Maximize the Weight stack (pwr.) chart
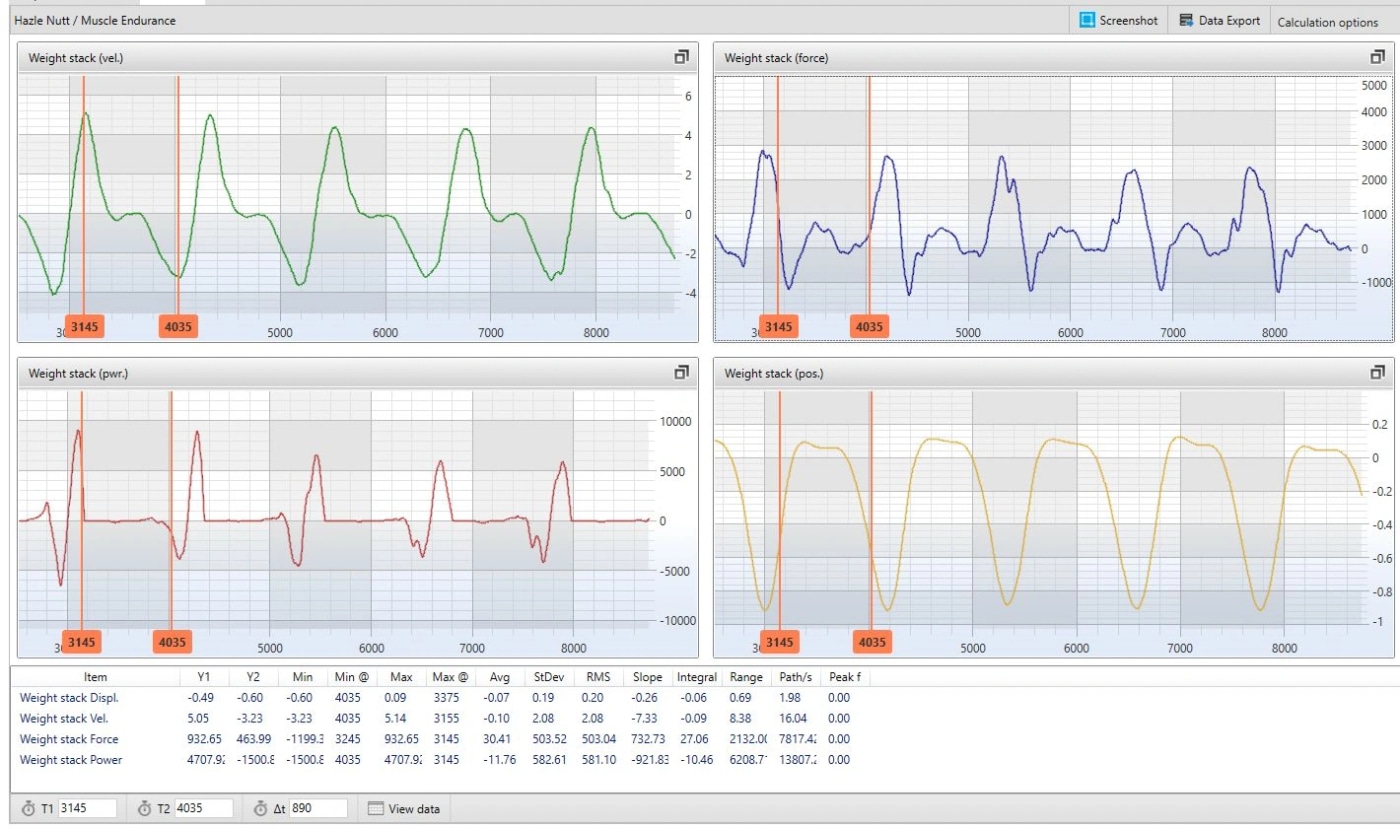Viewport: 1400px width, 828px height. pos(682,372)
